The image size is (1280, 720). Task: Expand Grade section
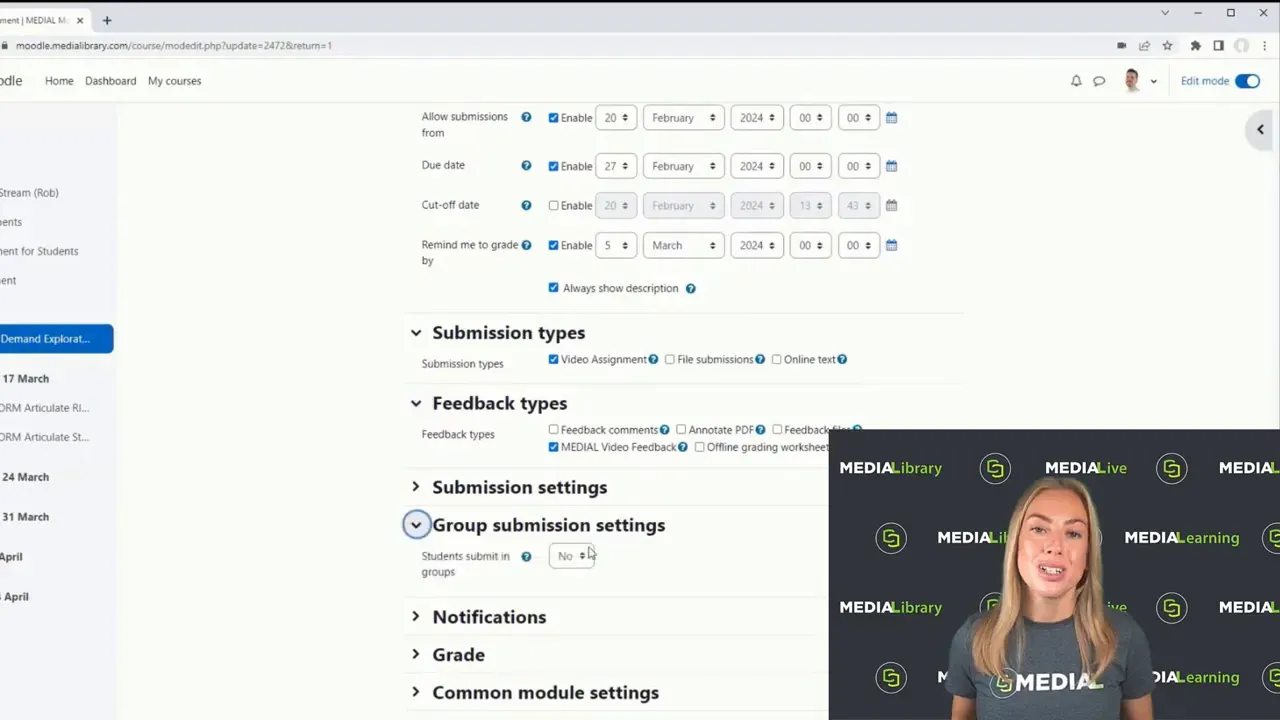tap(416, 655)
